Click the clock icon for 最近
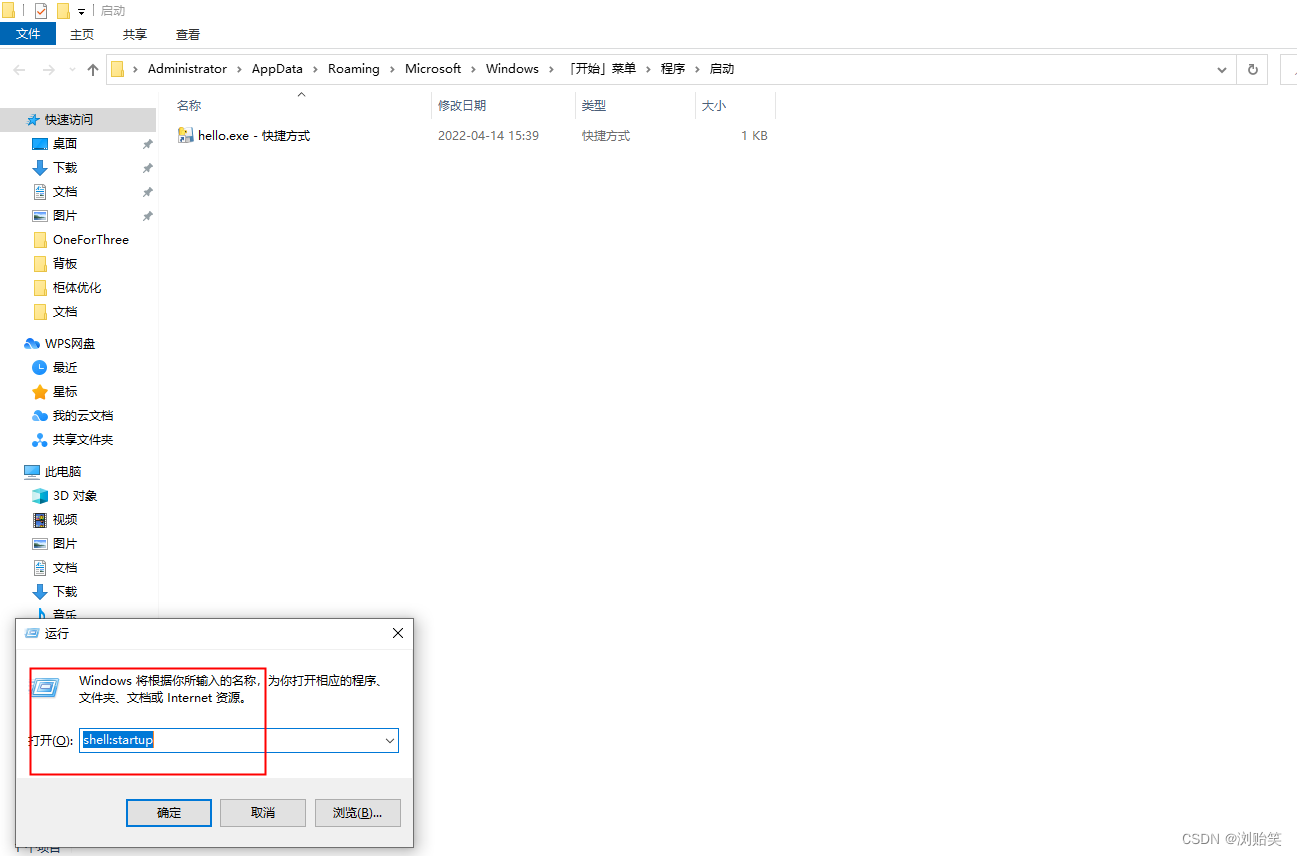This screenshot has width=1297, height=856. pos(40,368)
